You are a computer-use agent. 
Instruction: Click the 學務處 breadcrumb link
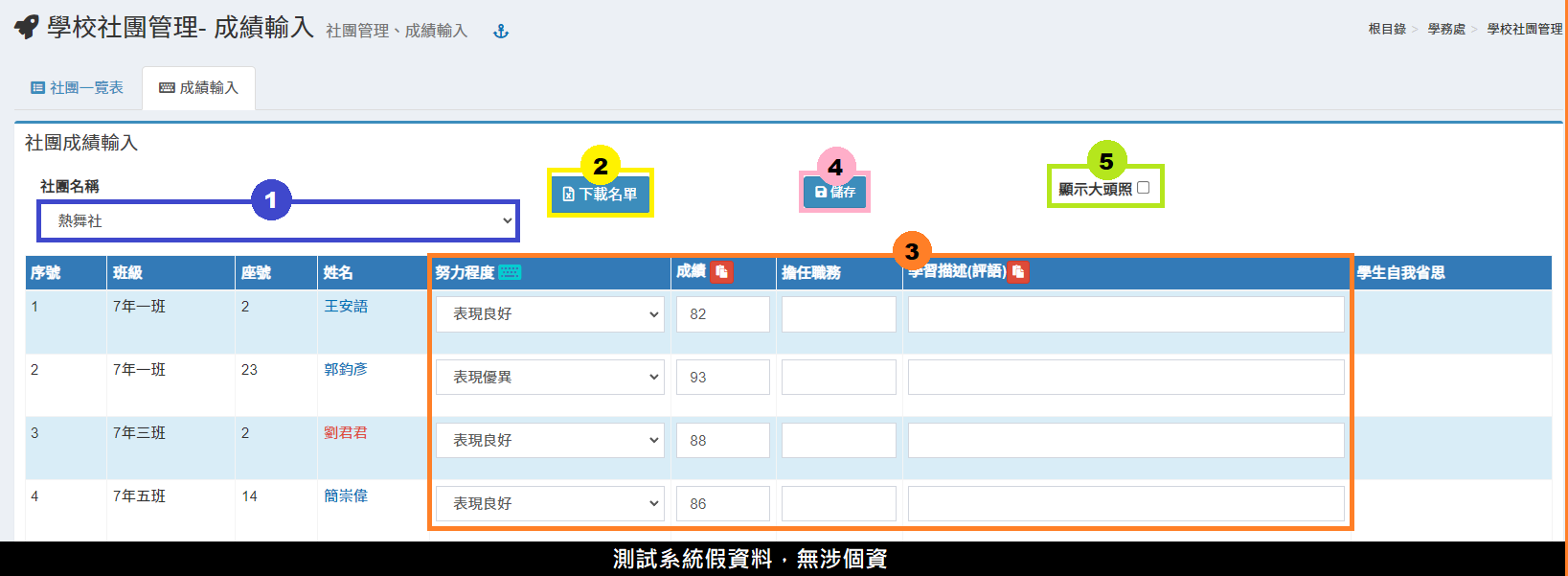1446,30
